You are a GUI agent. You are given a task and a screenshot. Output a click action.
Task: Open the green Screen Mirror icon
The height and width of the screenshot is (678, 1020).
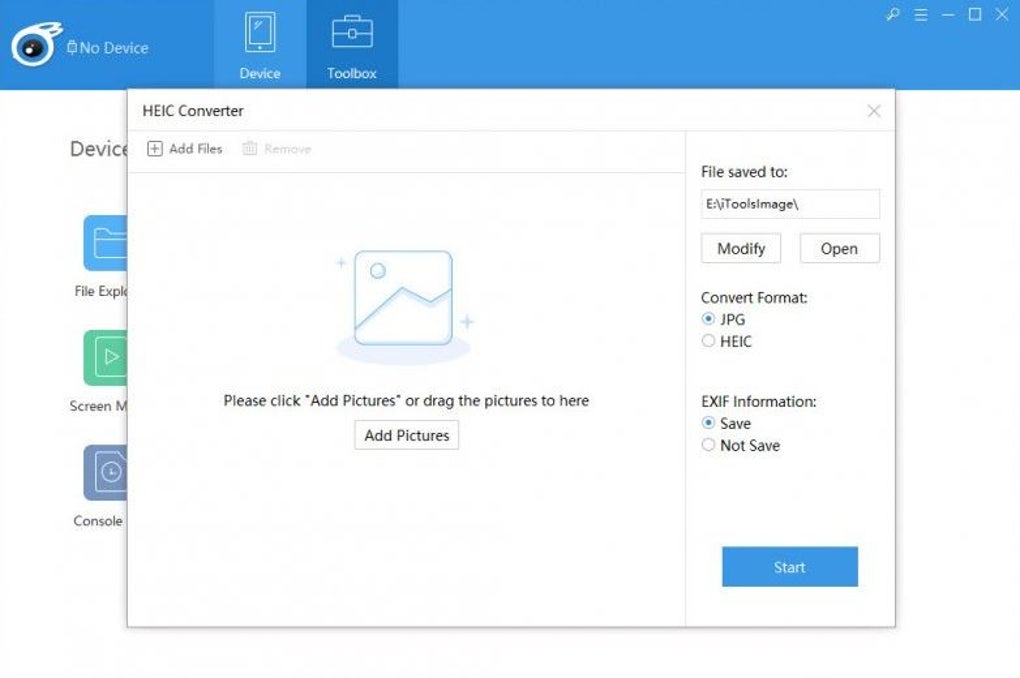pos(105,357)
